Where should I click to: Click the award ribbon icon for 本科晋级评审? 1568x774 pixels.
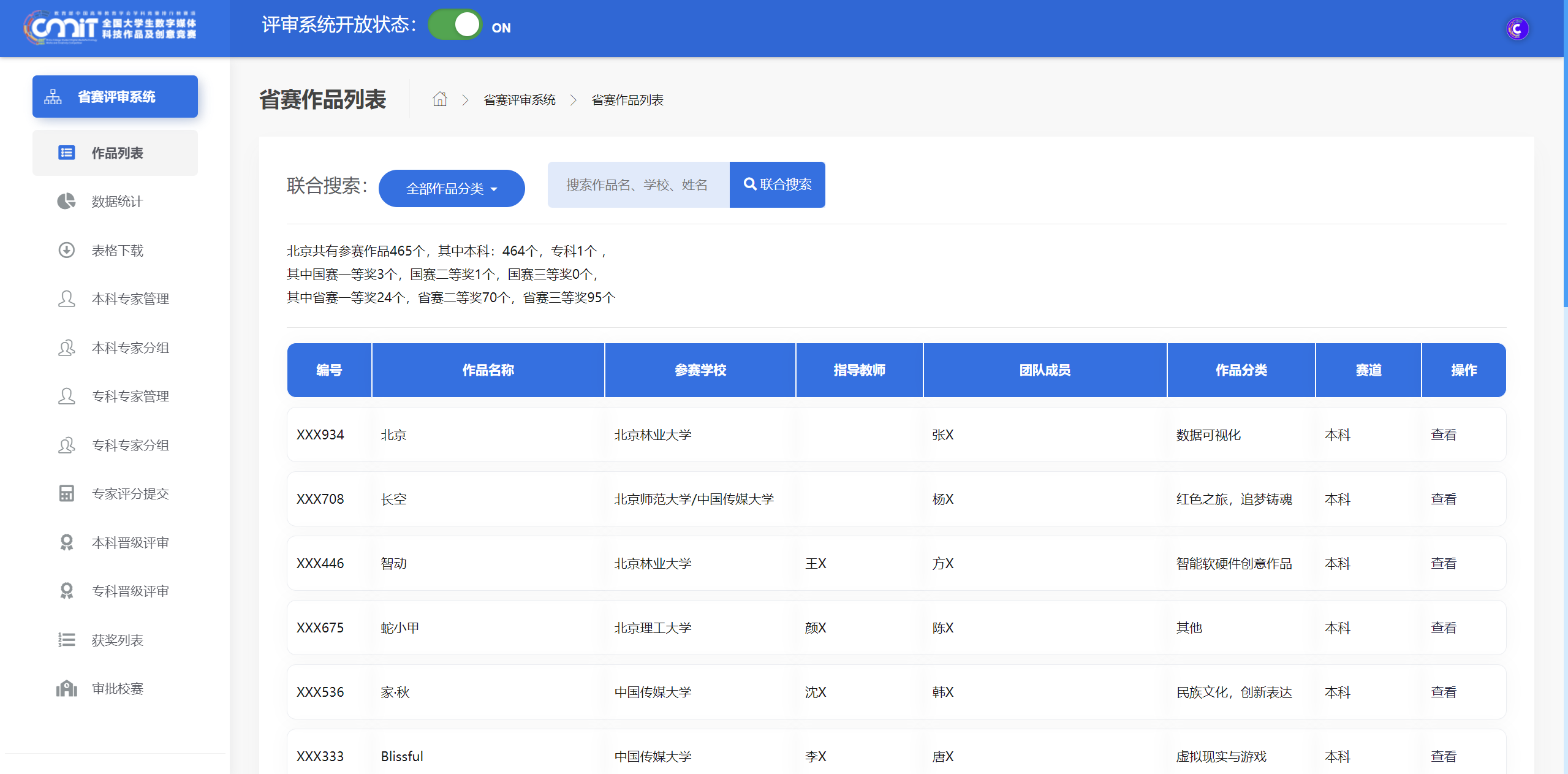pyautogui.click(x=66, y=542)
